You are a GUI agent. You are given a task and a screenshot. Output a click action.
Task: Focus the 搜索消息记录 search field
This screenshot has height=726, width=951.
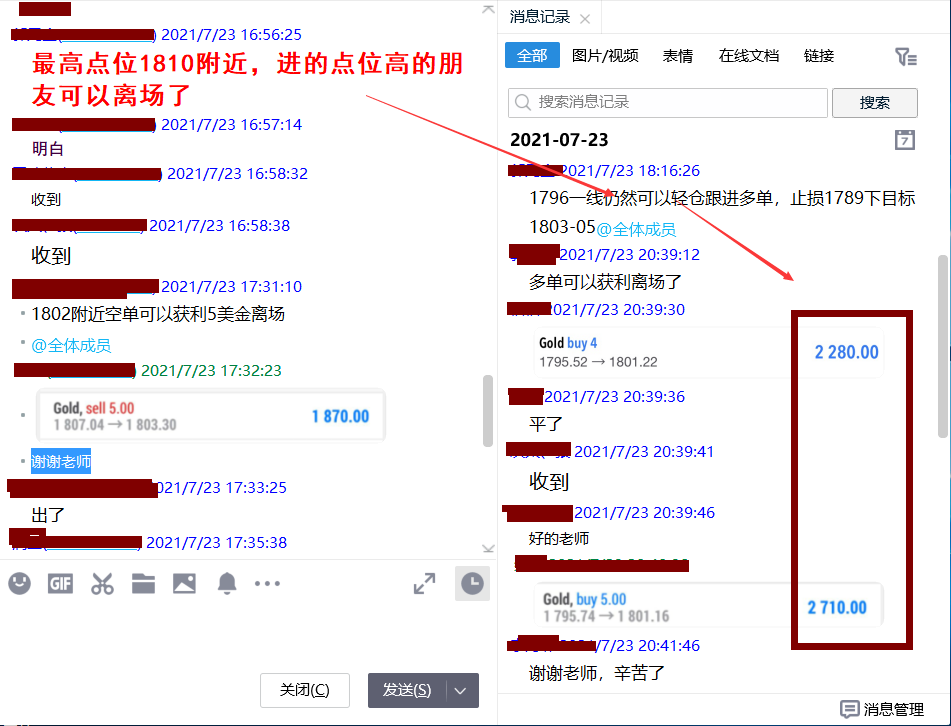click(x=668, y=103)
